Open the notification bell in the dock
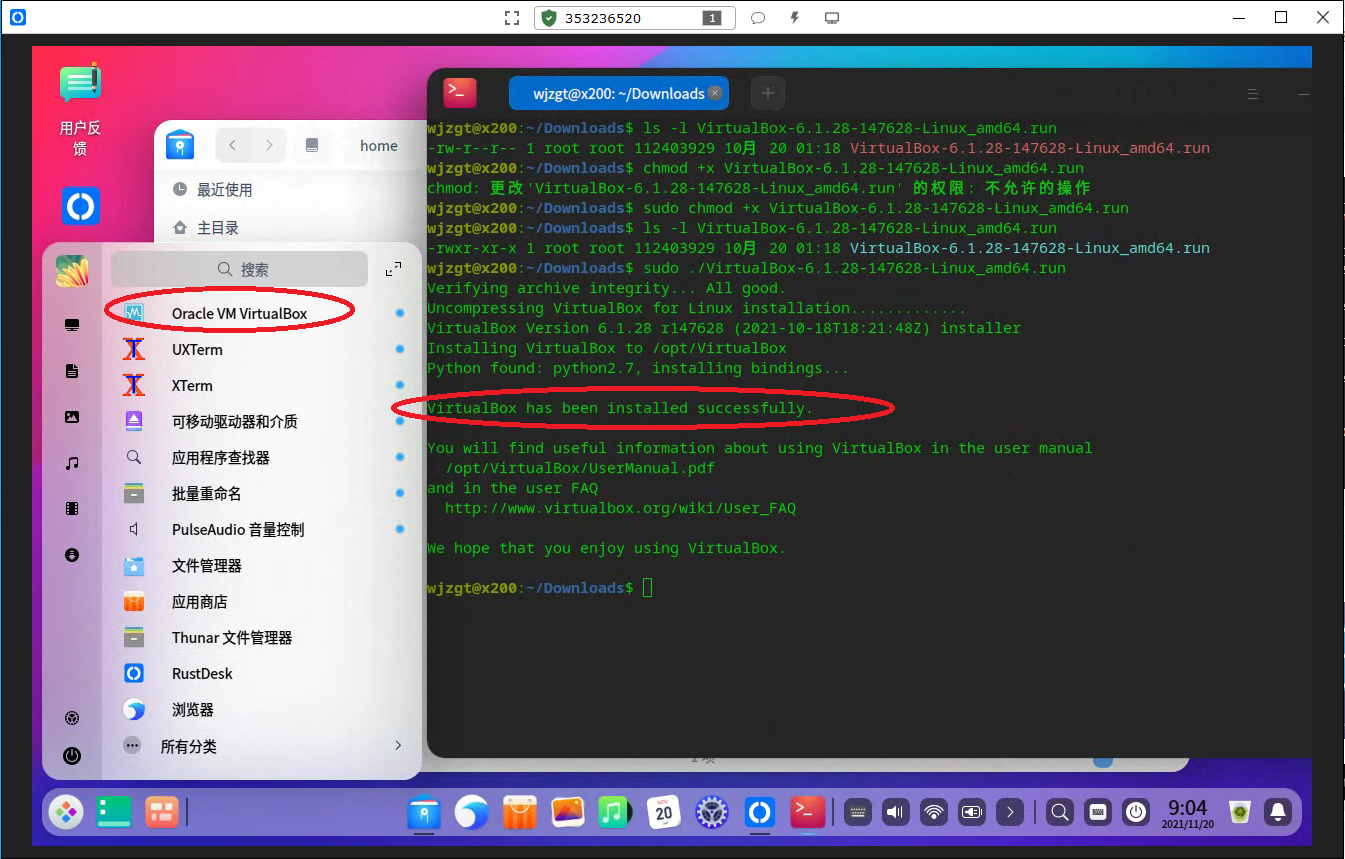This screenshot has width=1345, height=859. [1277, 812]
